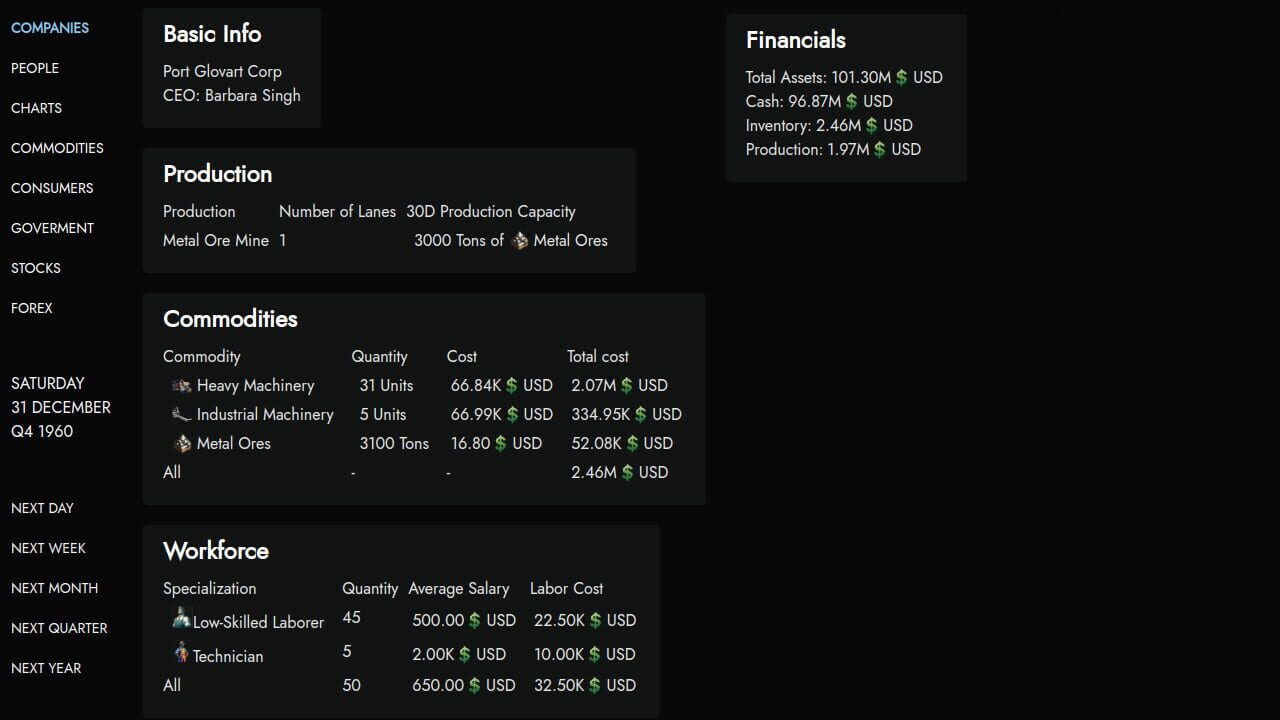The height and width of the screenshot is (720, 1280).
Task: Open the Companies section
Action: click(50, 28)
